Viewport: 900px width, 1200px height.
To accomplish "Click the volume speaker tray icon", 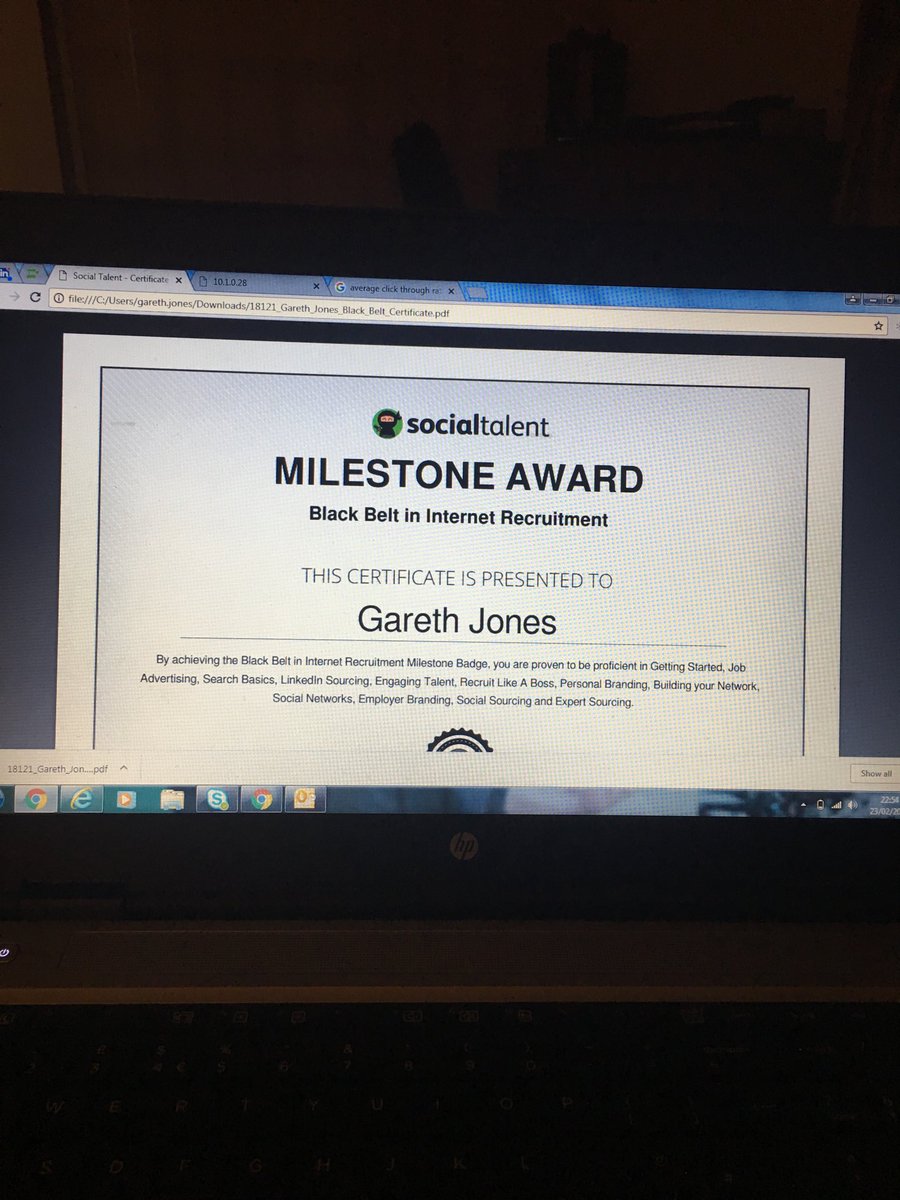I will click(852, 804).
